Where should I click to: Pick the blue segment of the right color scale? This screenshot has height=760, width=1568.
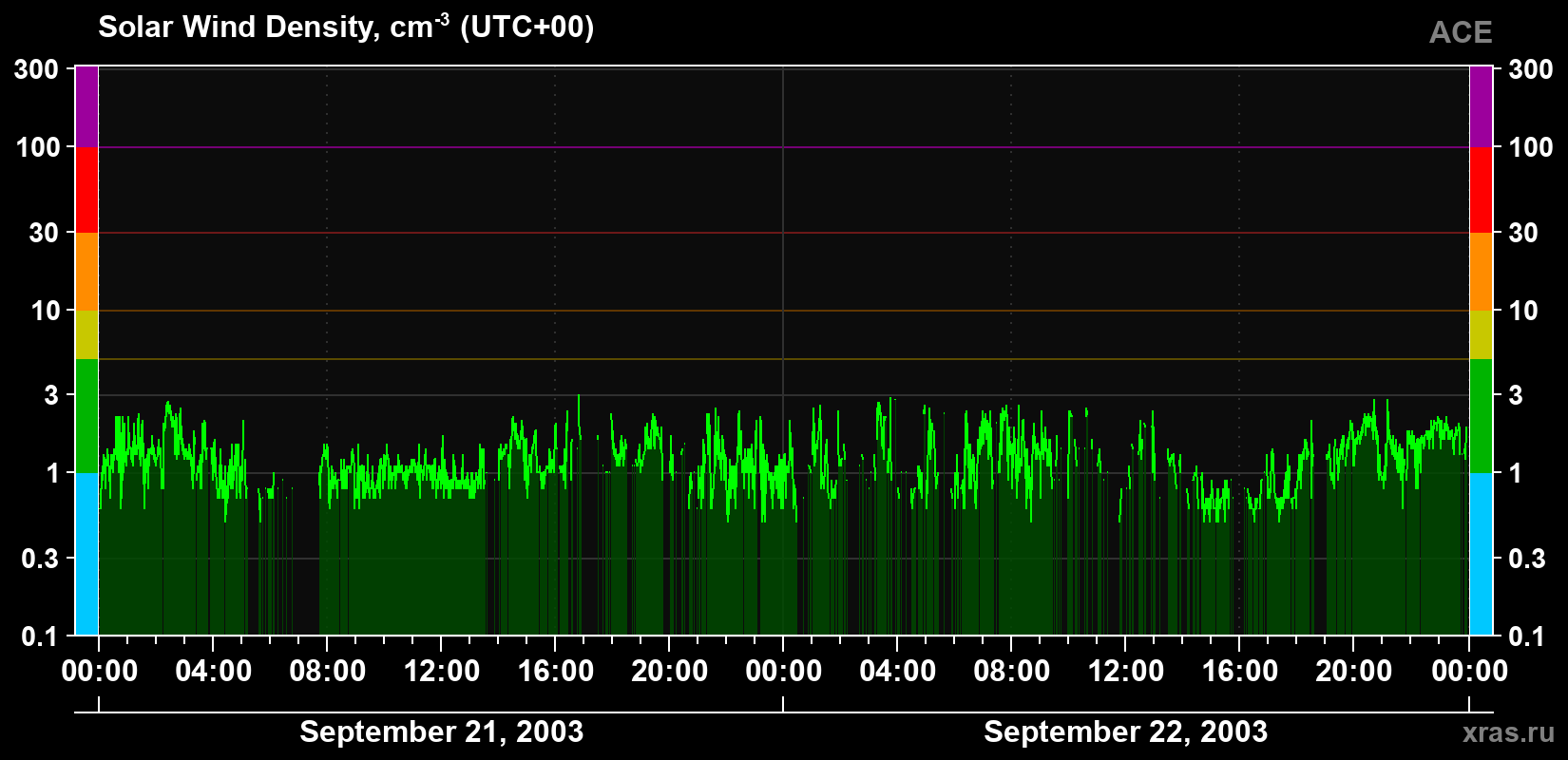[x=1482, y=554]
